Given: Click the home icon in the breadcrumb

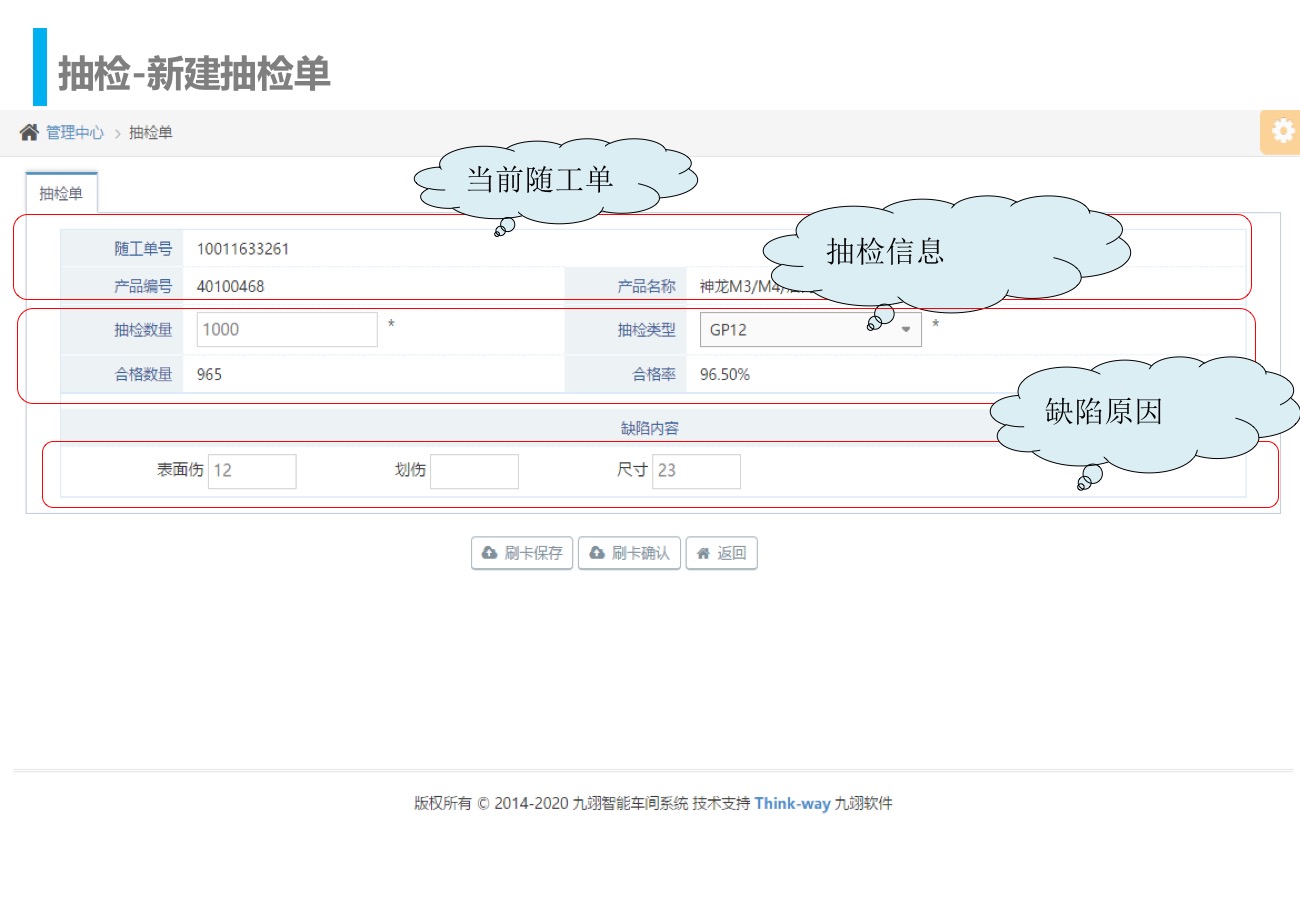Looking at the screenshot, I should pyautogui.click(x=29, y=132).
